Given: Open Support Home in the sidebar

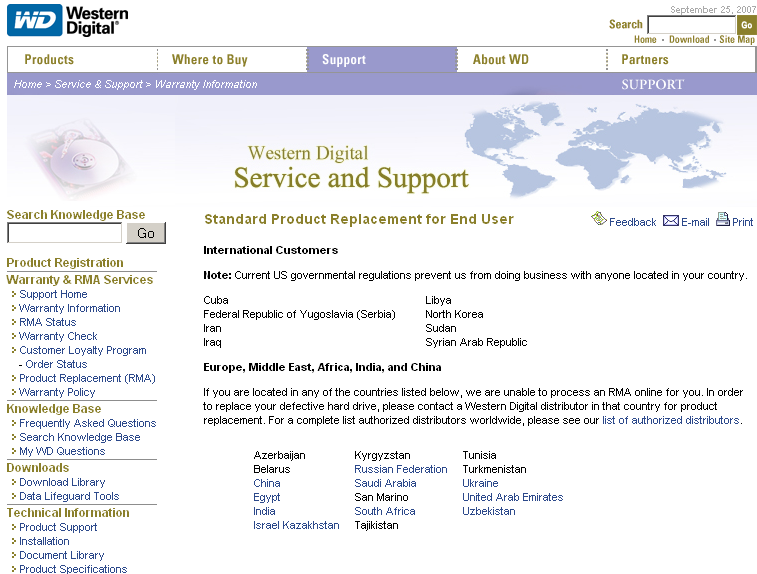Looking at the screenshot, I should click(x=53, y=294).
